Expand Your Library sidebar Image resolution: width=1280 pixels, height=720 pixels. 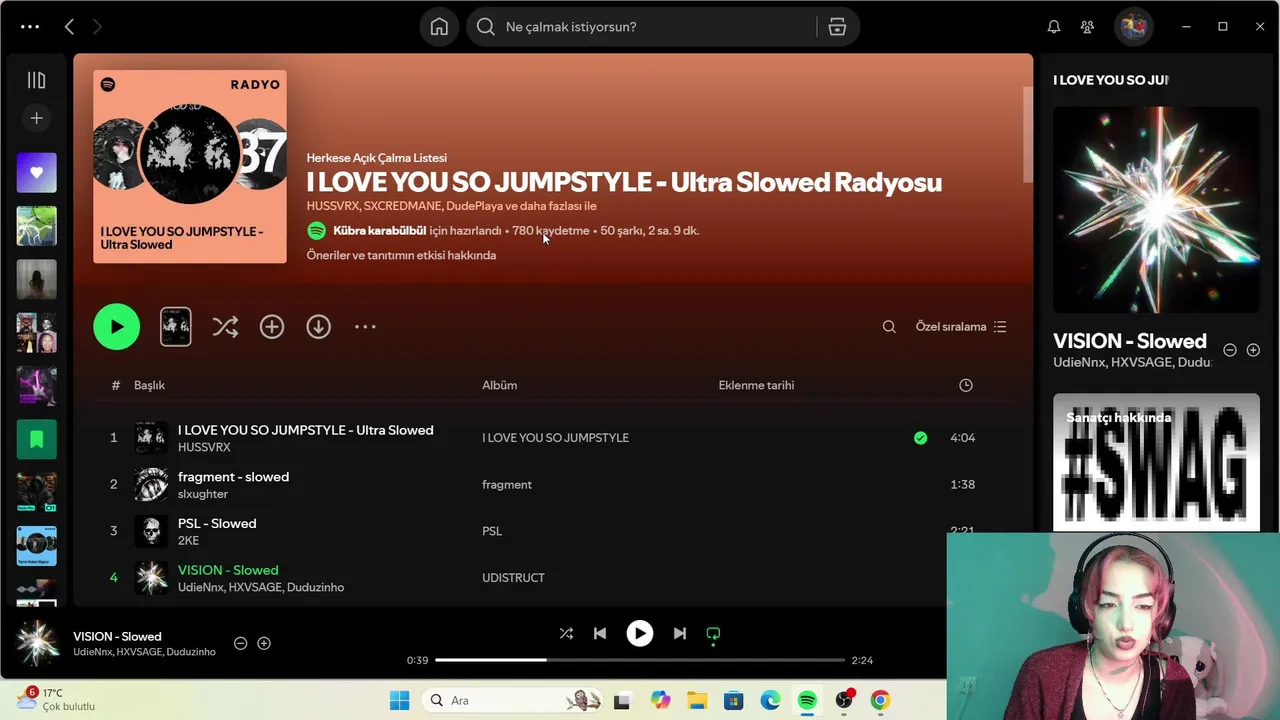[x=36, y=80]
